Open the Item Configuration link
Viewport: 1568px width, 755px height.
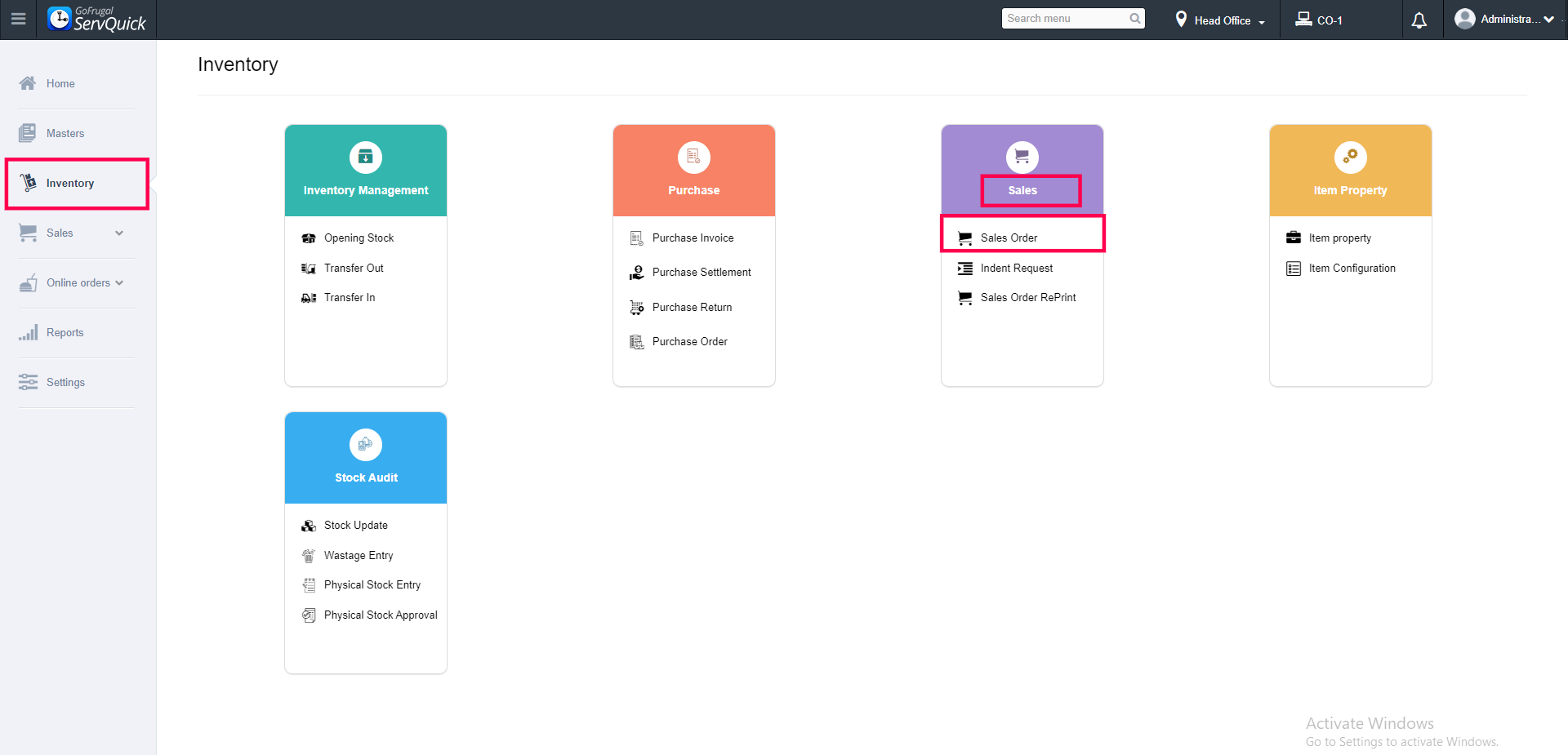(1352, 269)
